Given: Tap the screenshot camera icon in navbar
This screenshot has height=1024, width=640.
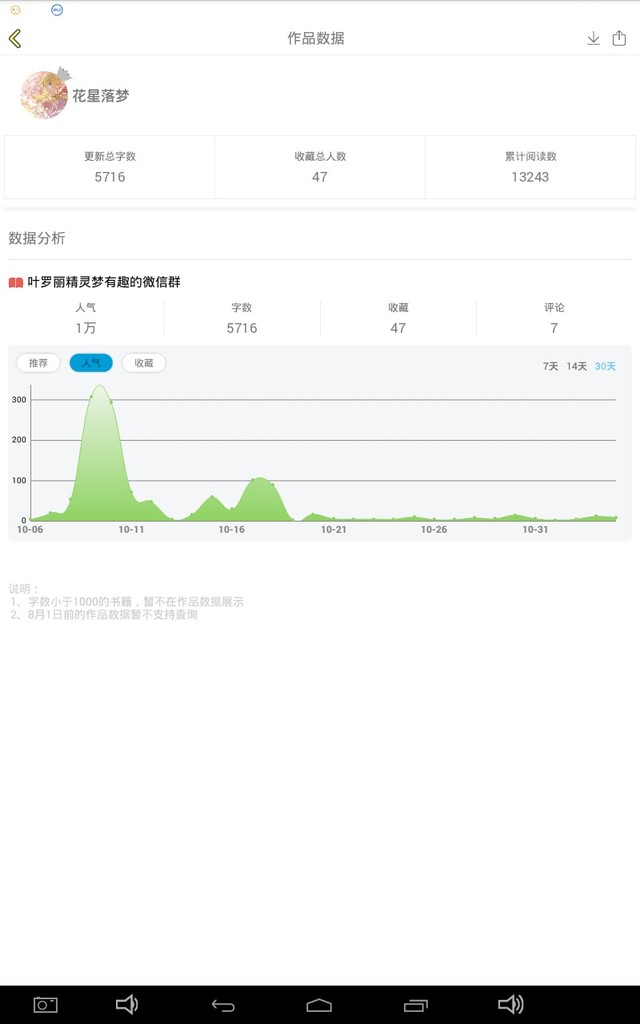Looking at the screenshot, I should tap(46, 1005).
